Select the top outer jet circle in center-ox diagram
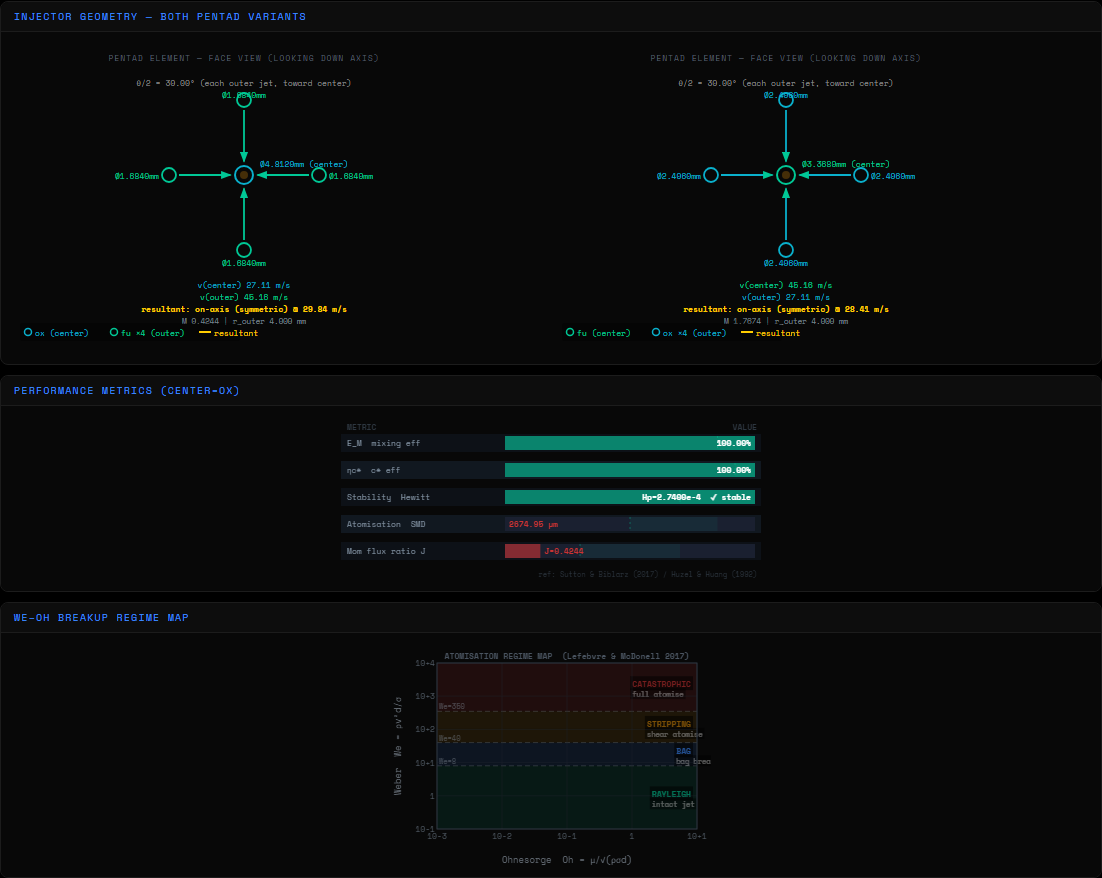This screenshot has width=1102, height=878. [x=244, y=101]
